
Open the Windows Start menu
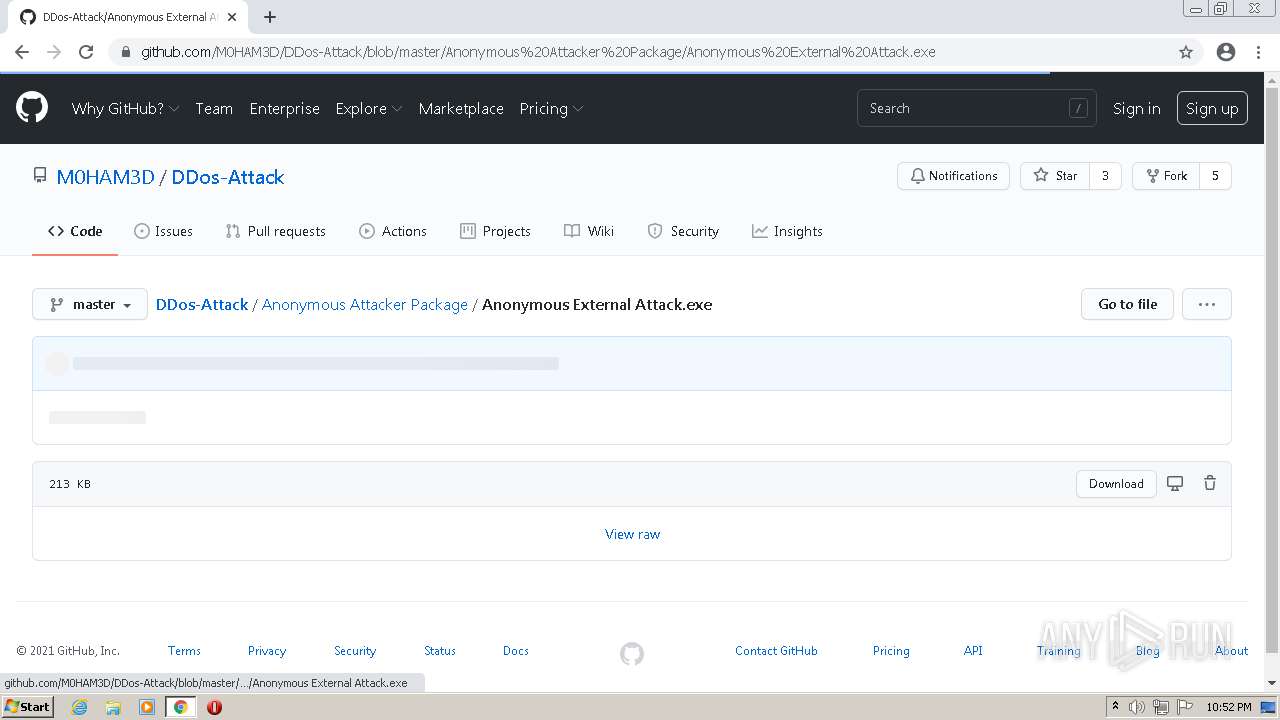(x=27, y=707)
